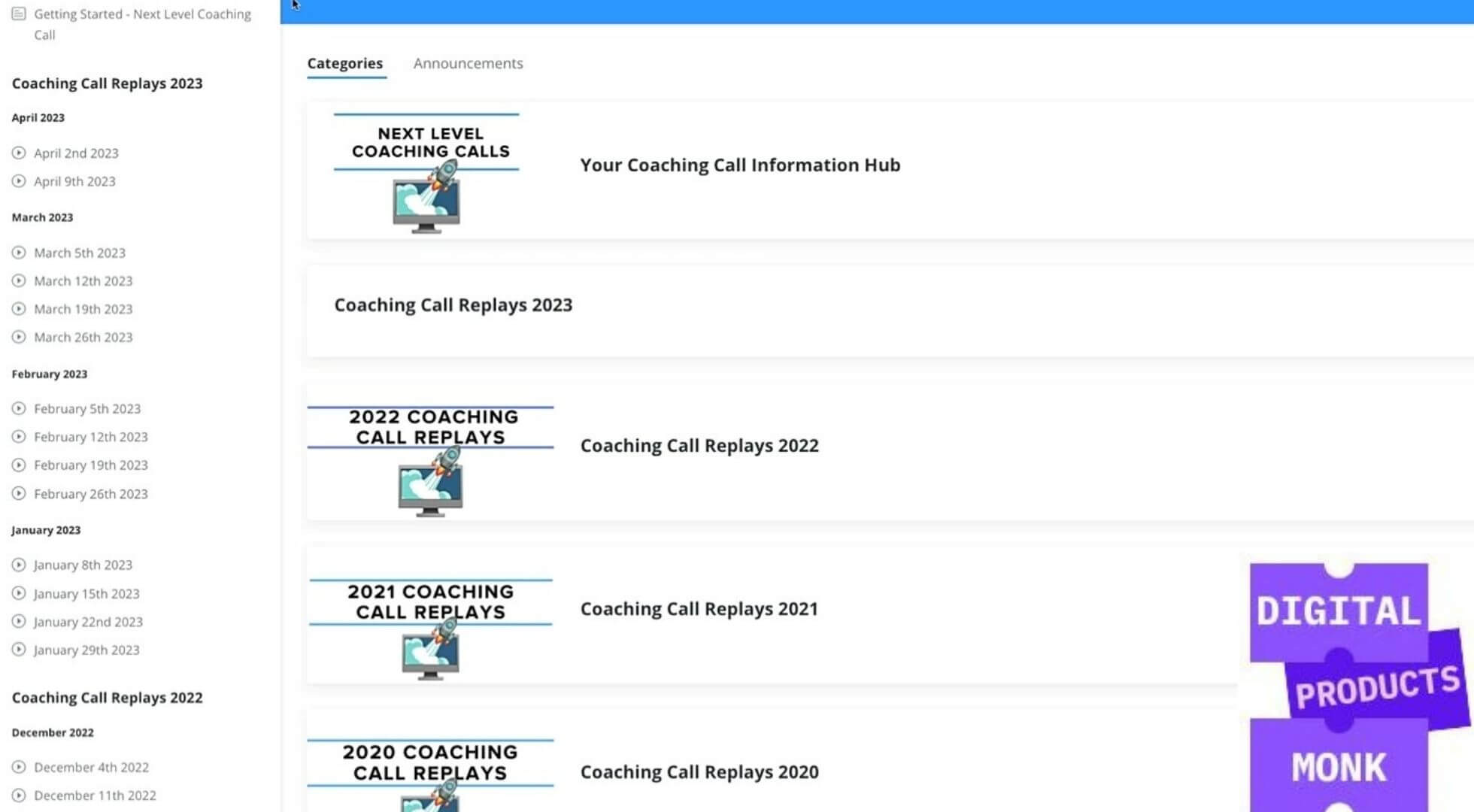The width and height of the screenshot is (1474, 812).
Task: Open the December 11th 2022 replay
Action: pyautogui.click(x=95, y=795)
